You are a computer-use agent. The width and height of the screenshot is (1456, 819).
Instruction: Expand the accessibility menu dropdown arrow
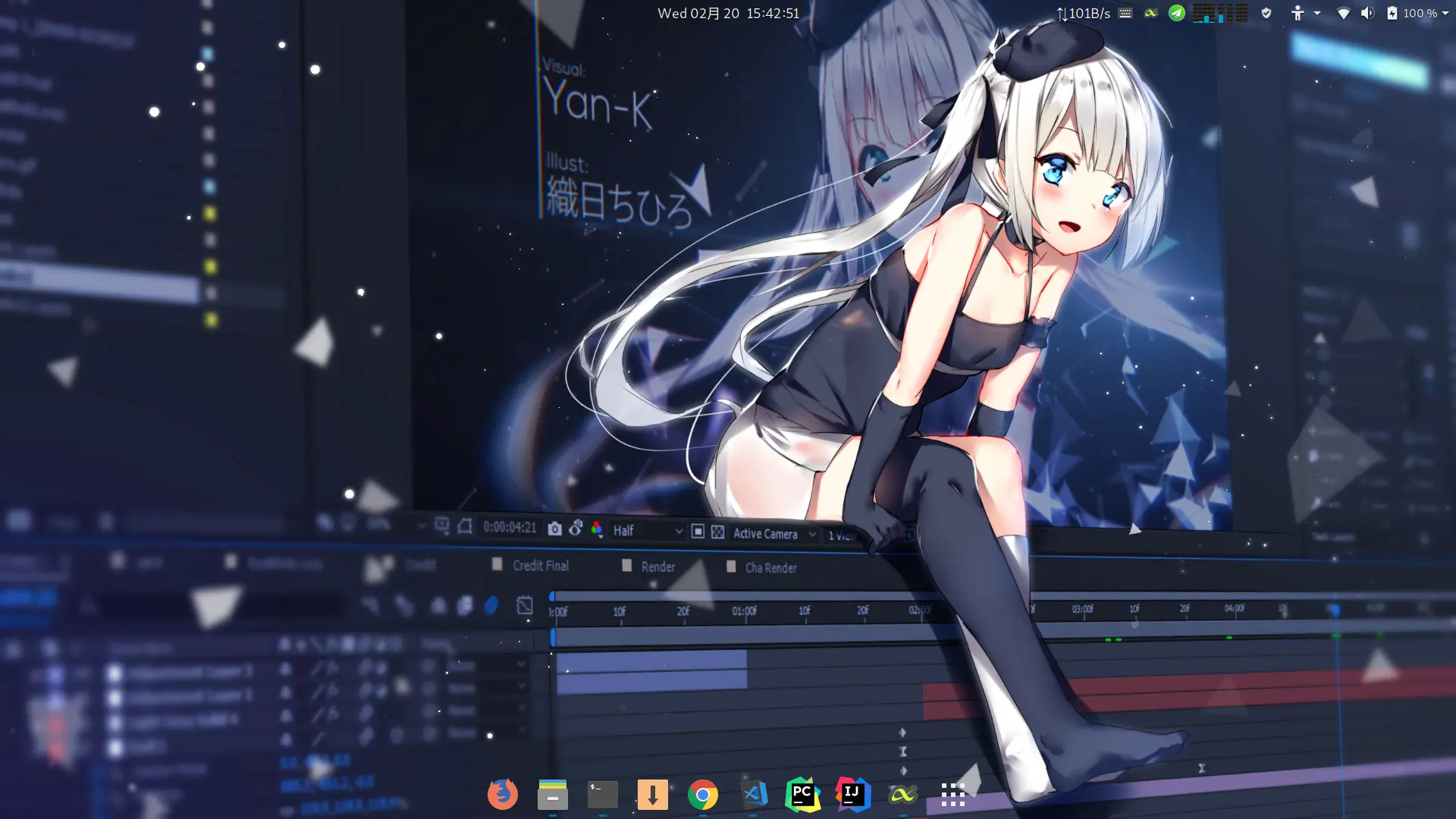[1317, 13]
